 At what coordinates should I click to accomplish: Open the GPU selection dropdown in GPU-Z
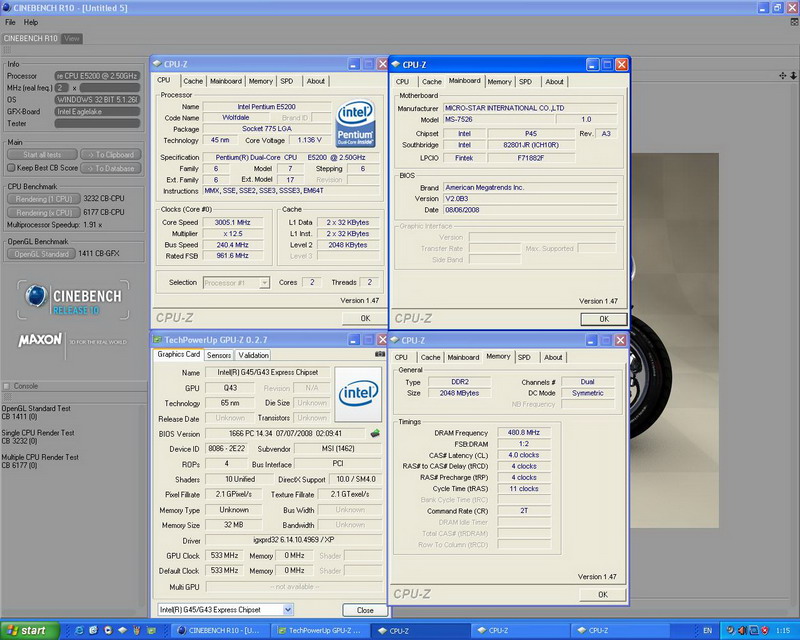click(x=287, y=609)
